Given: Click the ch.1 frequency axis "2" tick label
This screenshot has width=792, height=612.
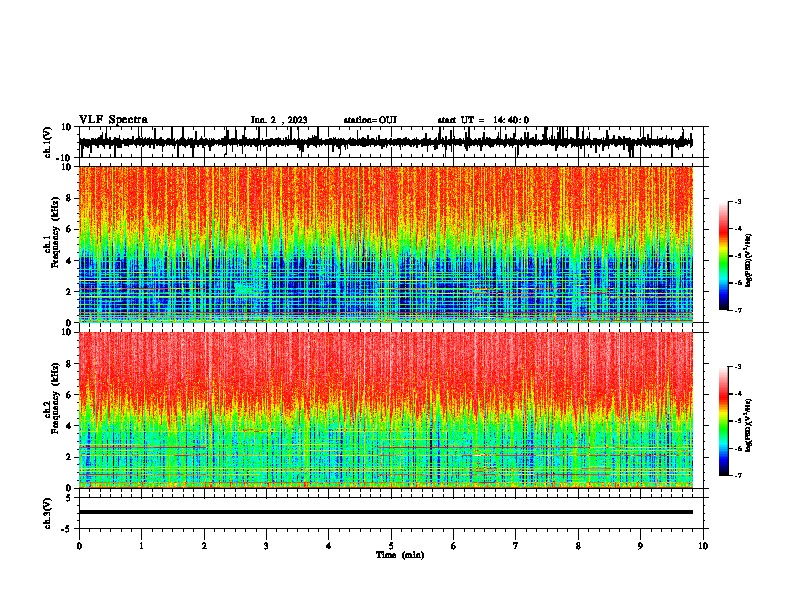Looking at the screenshot, I should point(69,291).
